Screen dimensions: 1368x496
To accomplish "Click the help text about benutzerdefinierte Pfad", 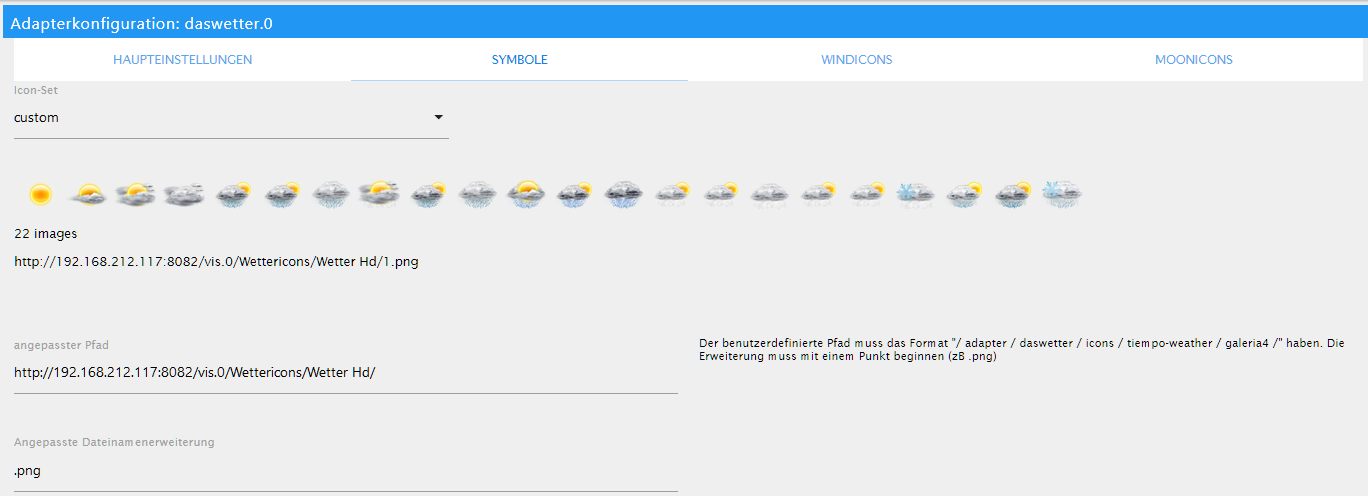I will coord(1021,349).
